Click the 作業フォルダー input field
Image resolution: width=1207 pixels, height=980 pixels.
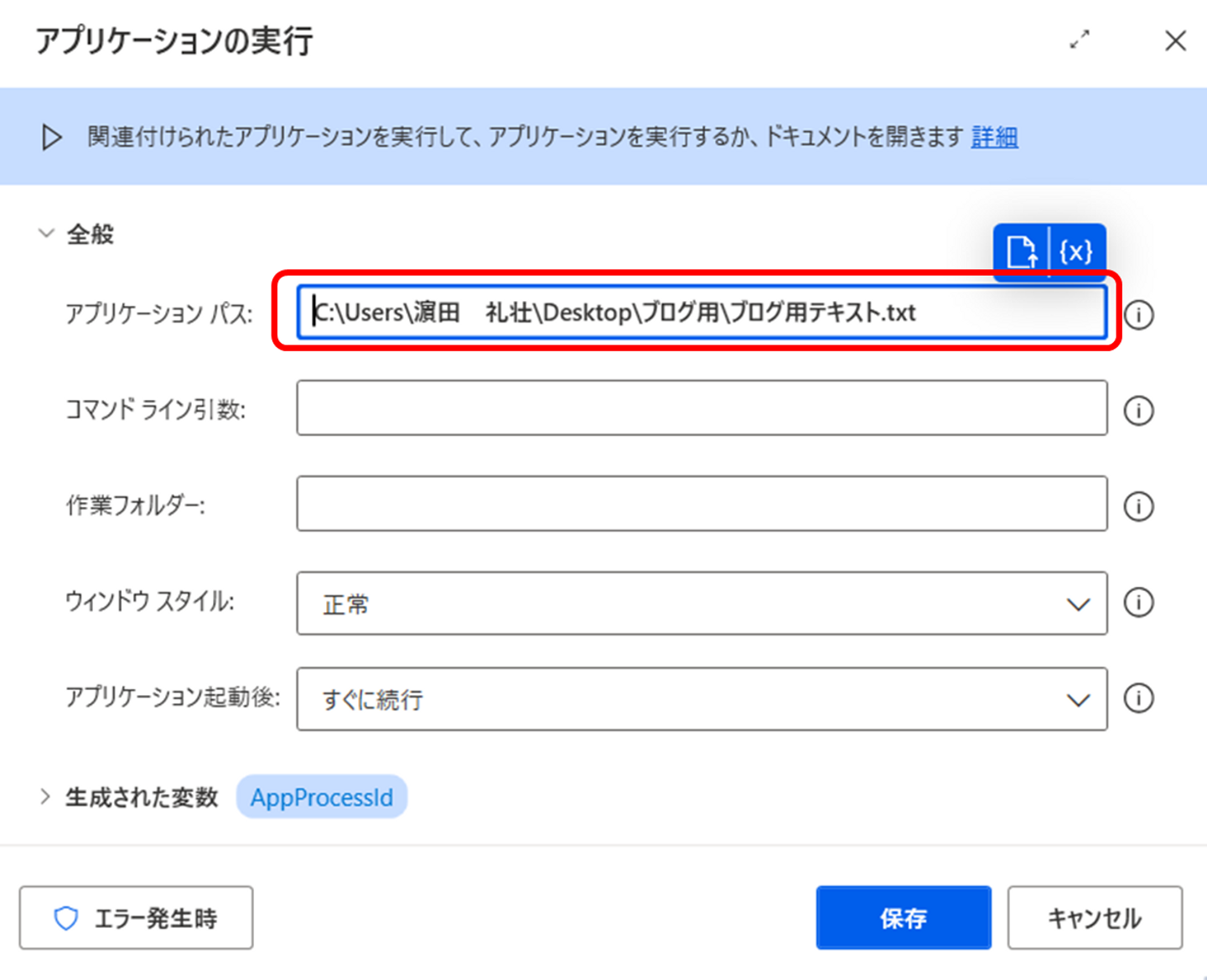point(702,504)
